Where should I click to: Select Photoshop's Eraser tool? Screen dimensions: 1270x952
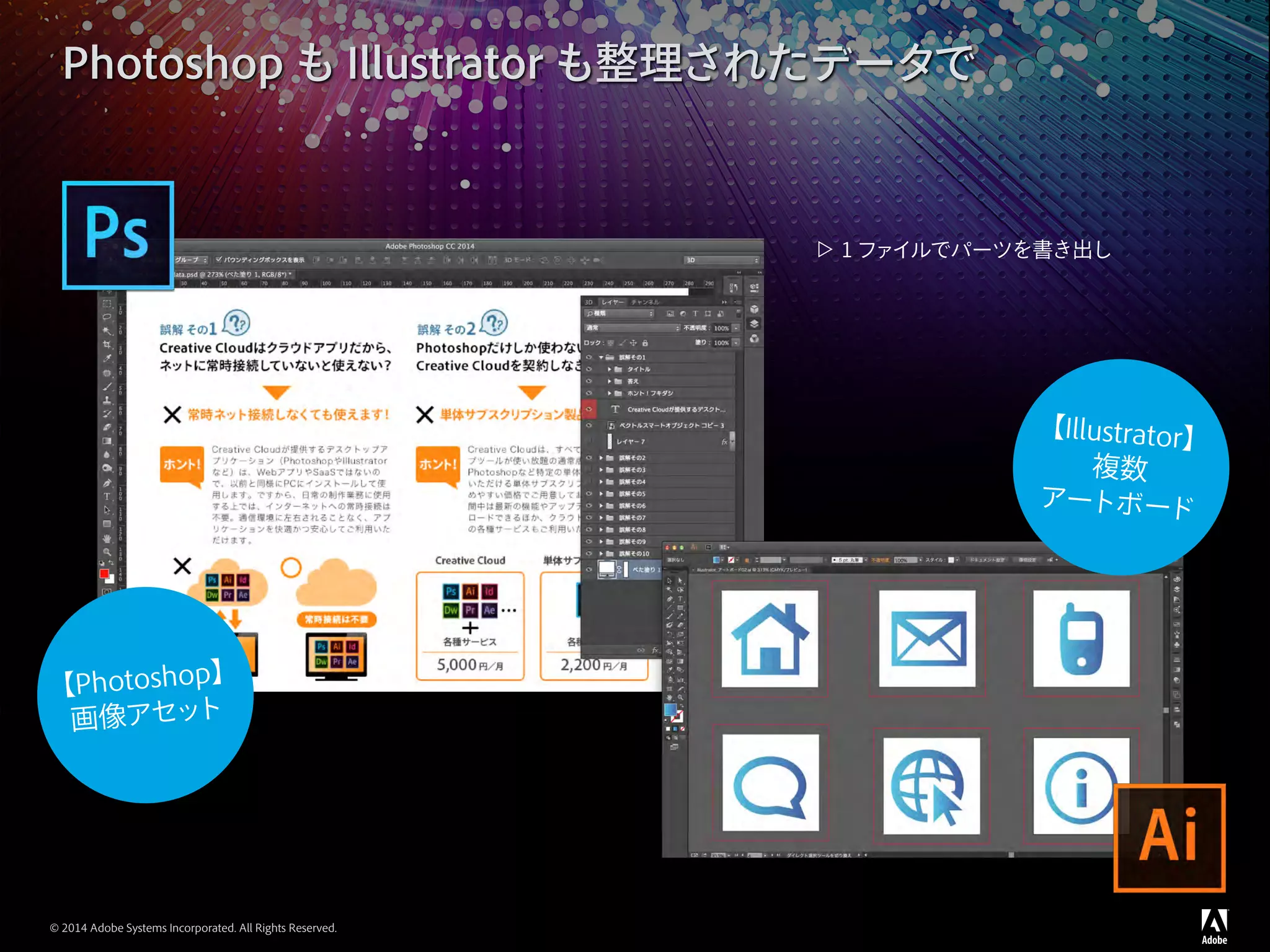point(107,427)
